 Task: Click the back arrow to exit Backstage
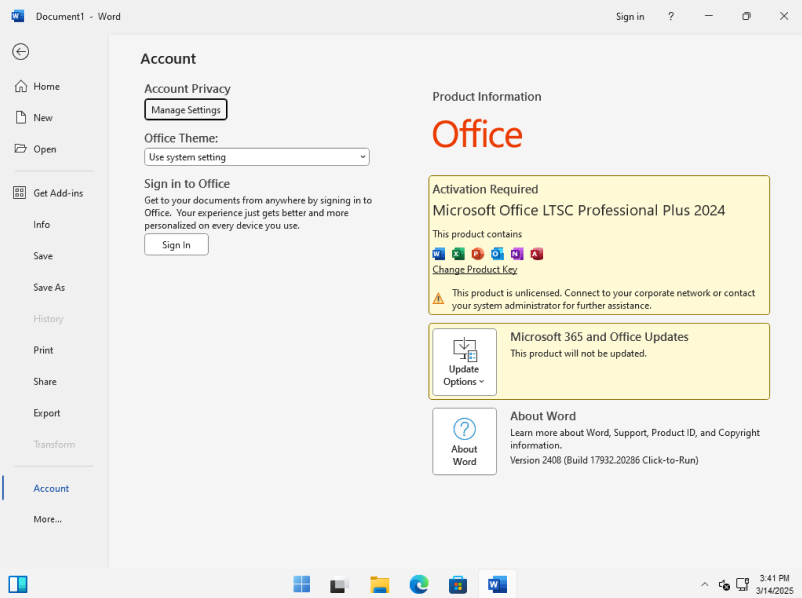point(20,52)
